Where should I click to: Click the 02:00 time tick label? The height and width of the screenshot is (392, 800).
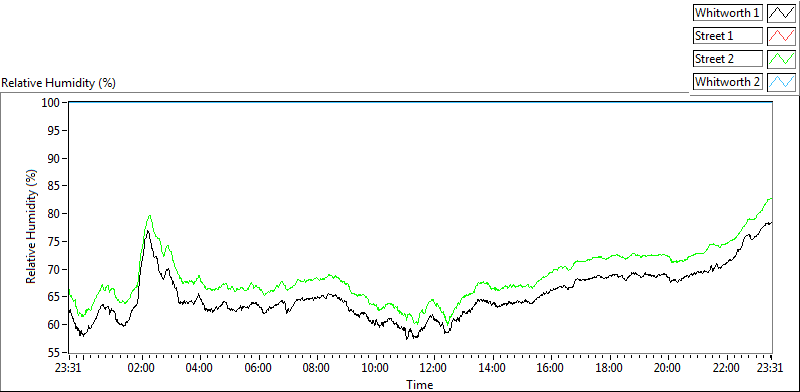click(142, 367)
